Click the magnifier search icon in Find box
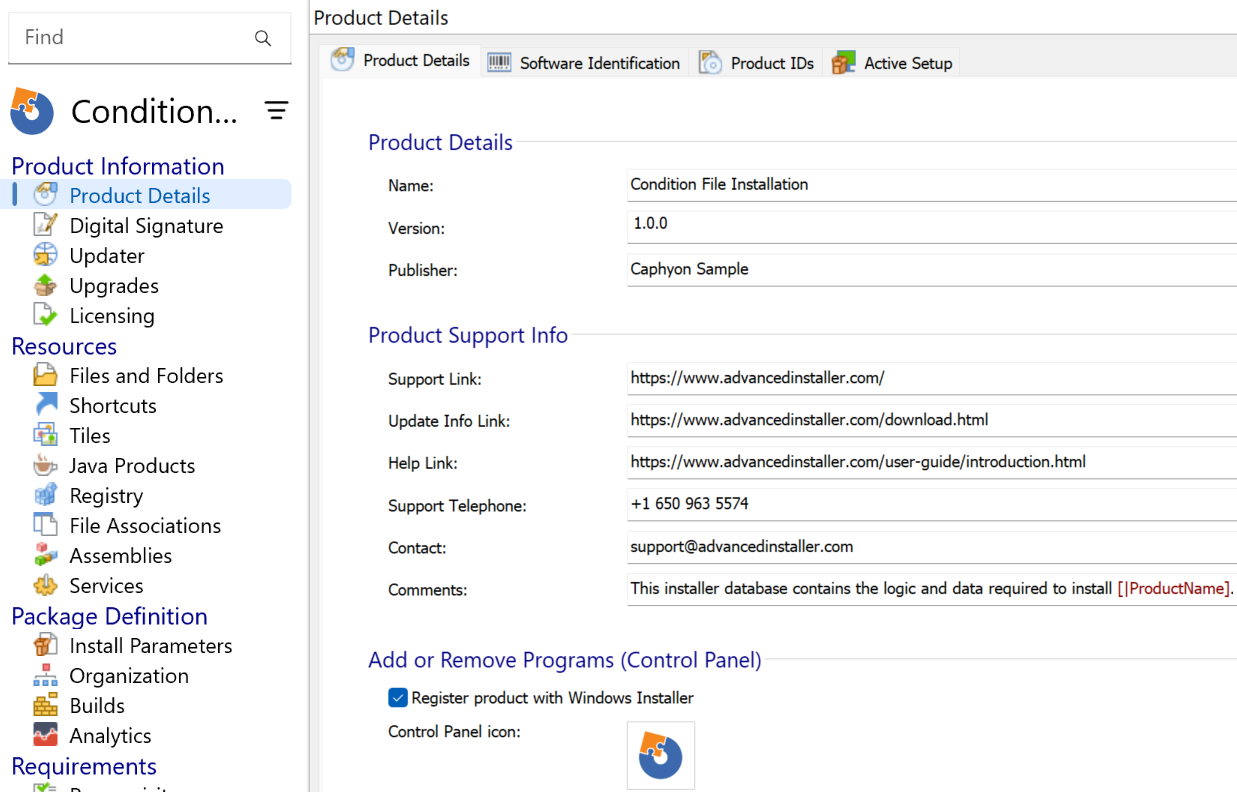 pos(263,38)
